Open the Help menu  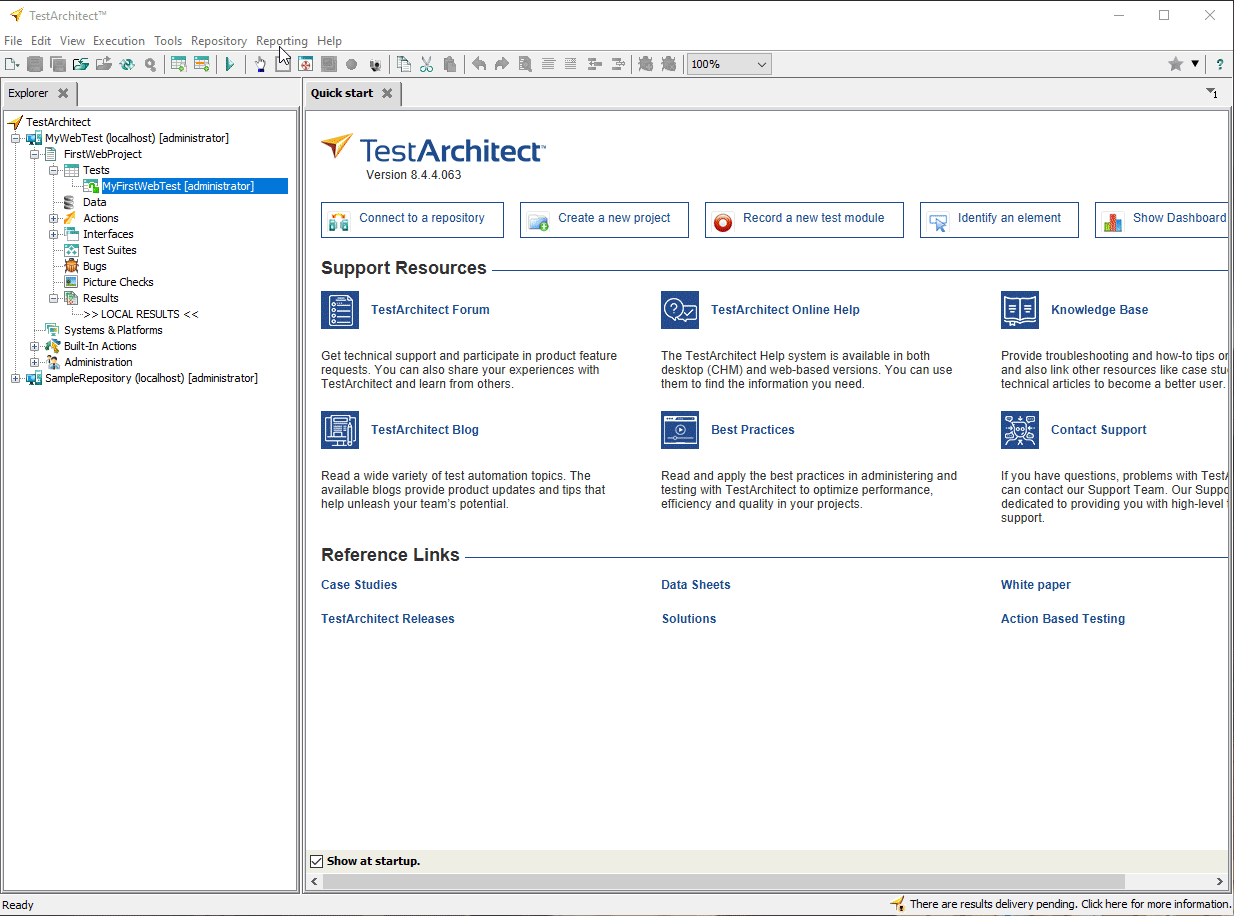pos(329,41)
